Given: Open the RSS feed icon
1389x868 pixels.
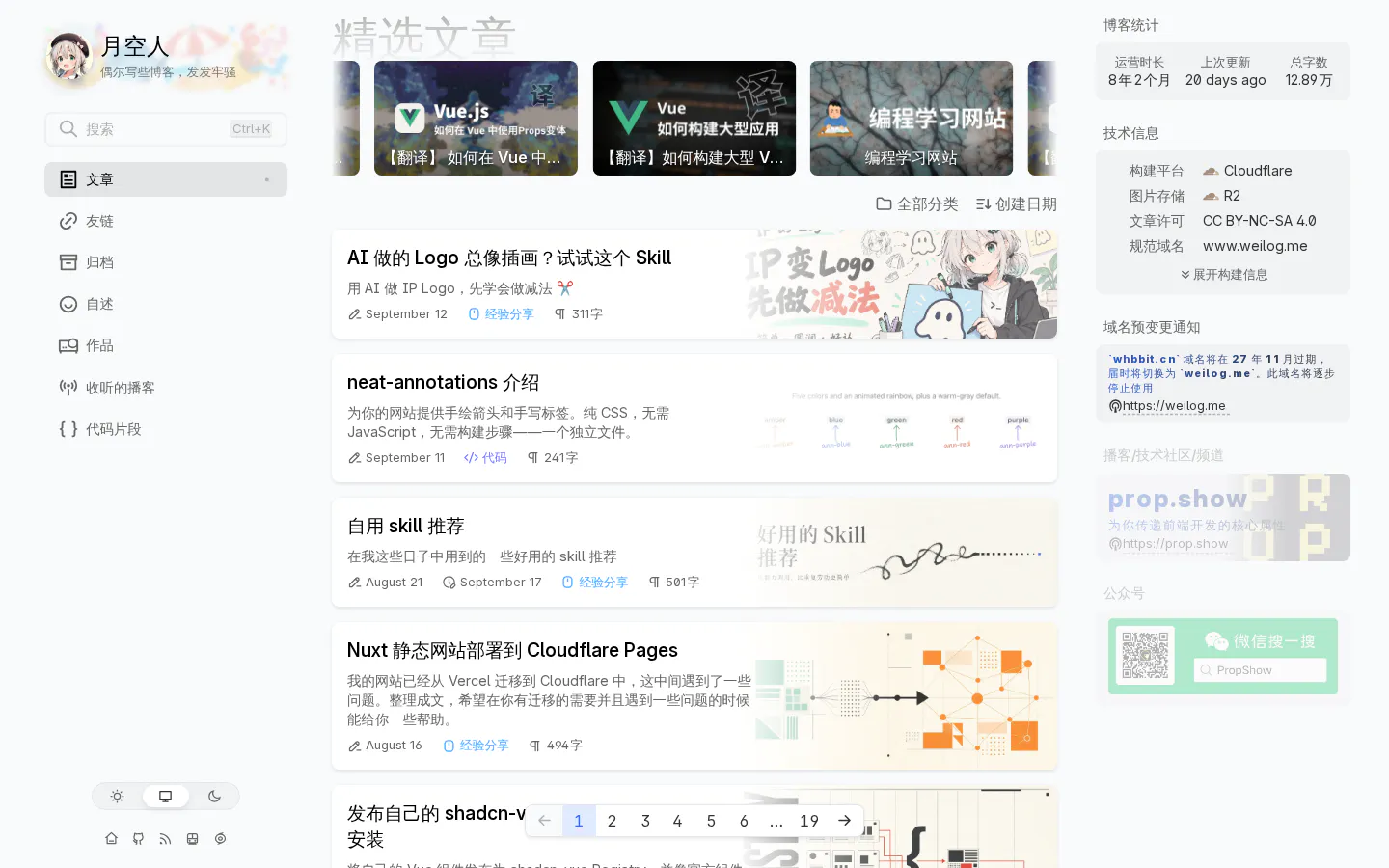Looking at the screenshot, I should point(166,839).
